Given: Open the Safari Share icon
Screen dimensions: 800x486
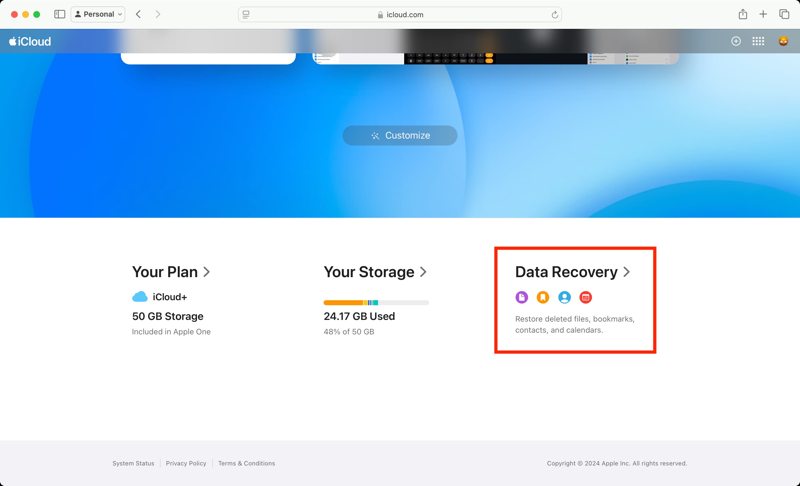Looking at the screenshot, I should (743, 14).
